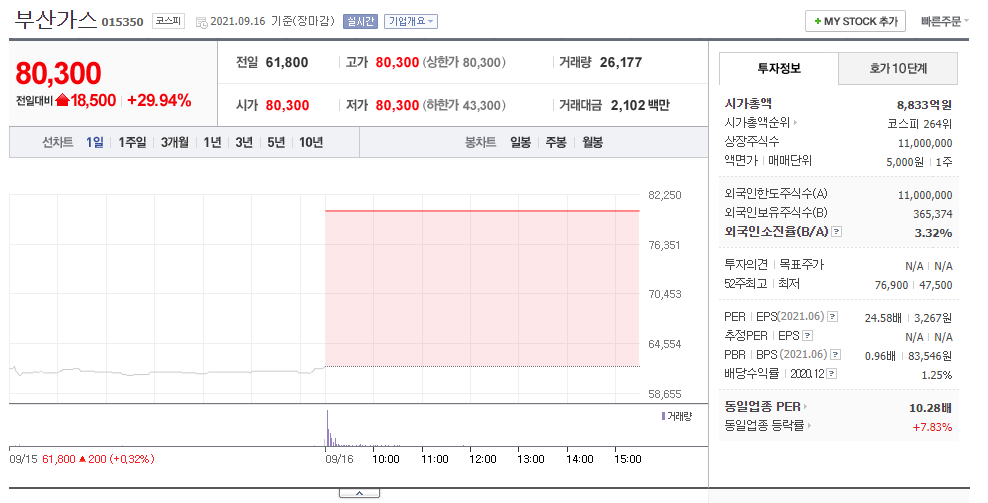Switch to the 투자정보 tab
Screen dimensions: 988x503
tap(779, 68)
